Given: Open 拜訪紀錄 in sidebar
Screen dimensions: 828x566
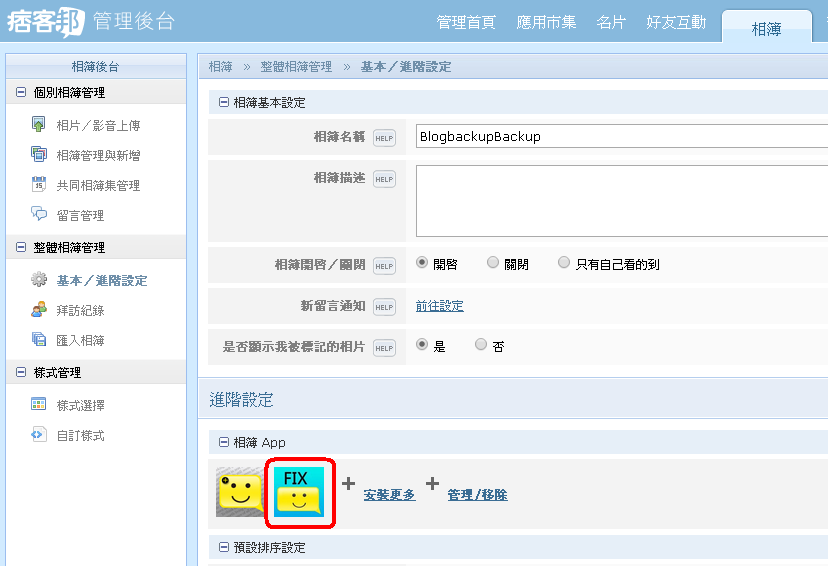Looking at the screenshot, I should tap(80, 310).
